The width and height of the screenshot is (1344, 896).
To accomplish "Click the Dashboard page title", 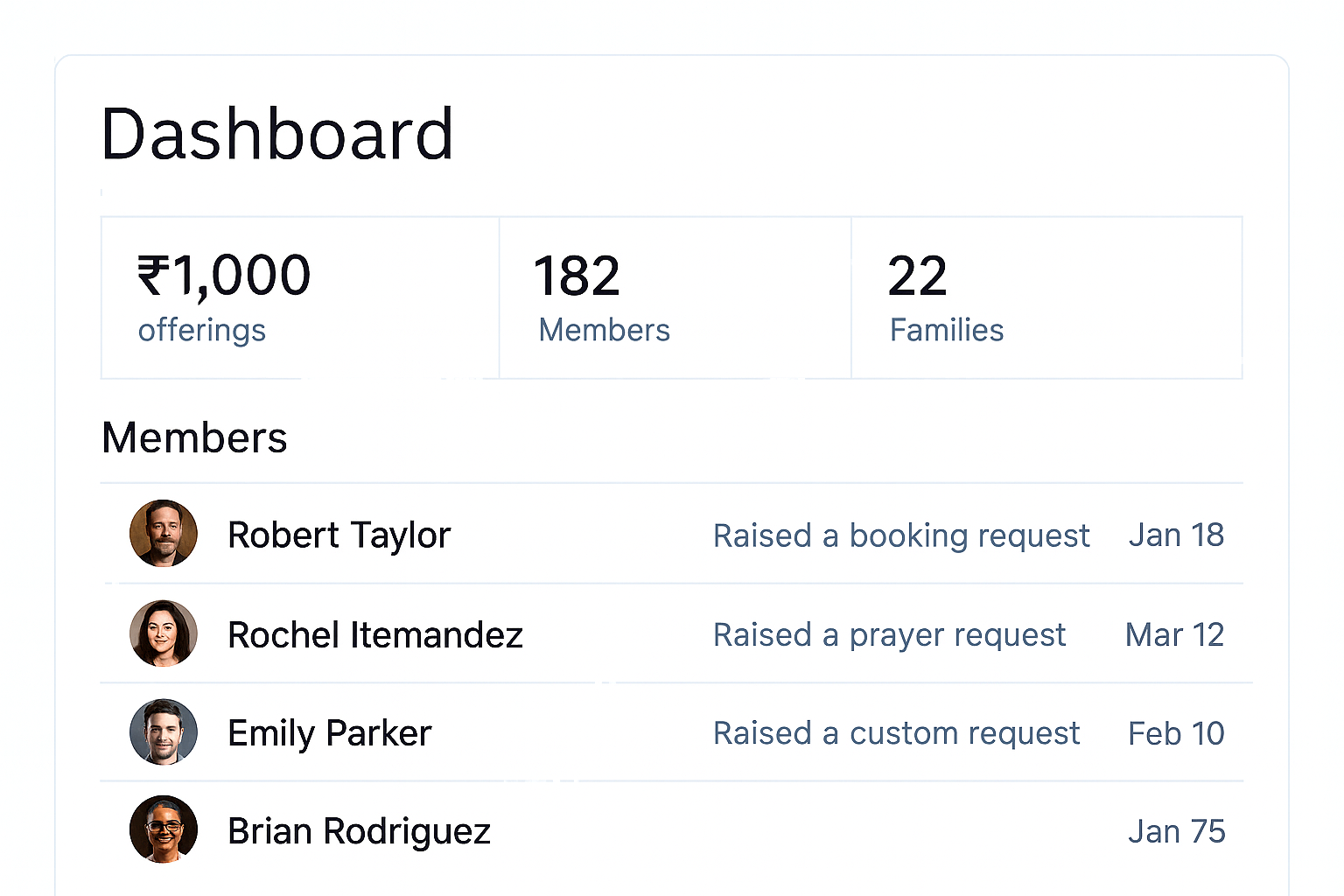I will point(277,134).
